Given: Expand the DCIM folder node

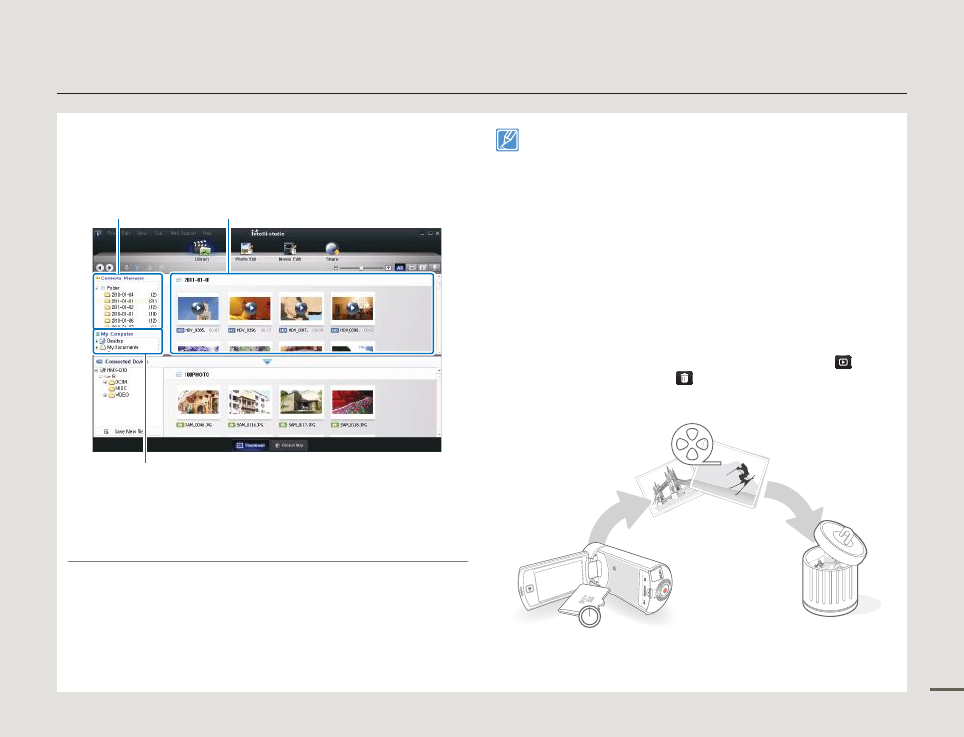Looking at the screenshot, I should (104, 382).
